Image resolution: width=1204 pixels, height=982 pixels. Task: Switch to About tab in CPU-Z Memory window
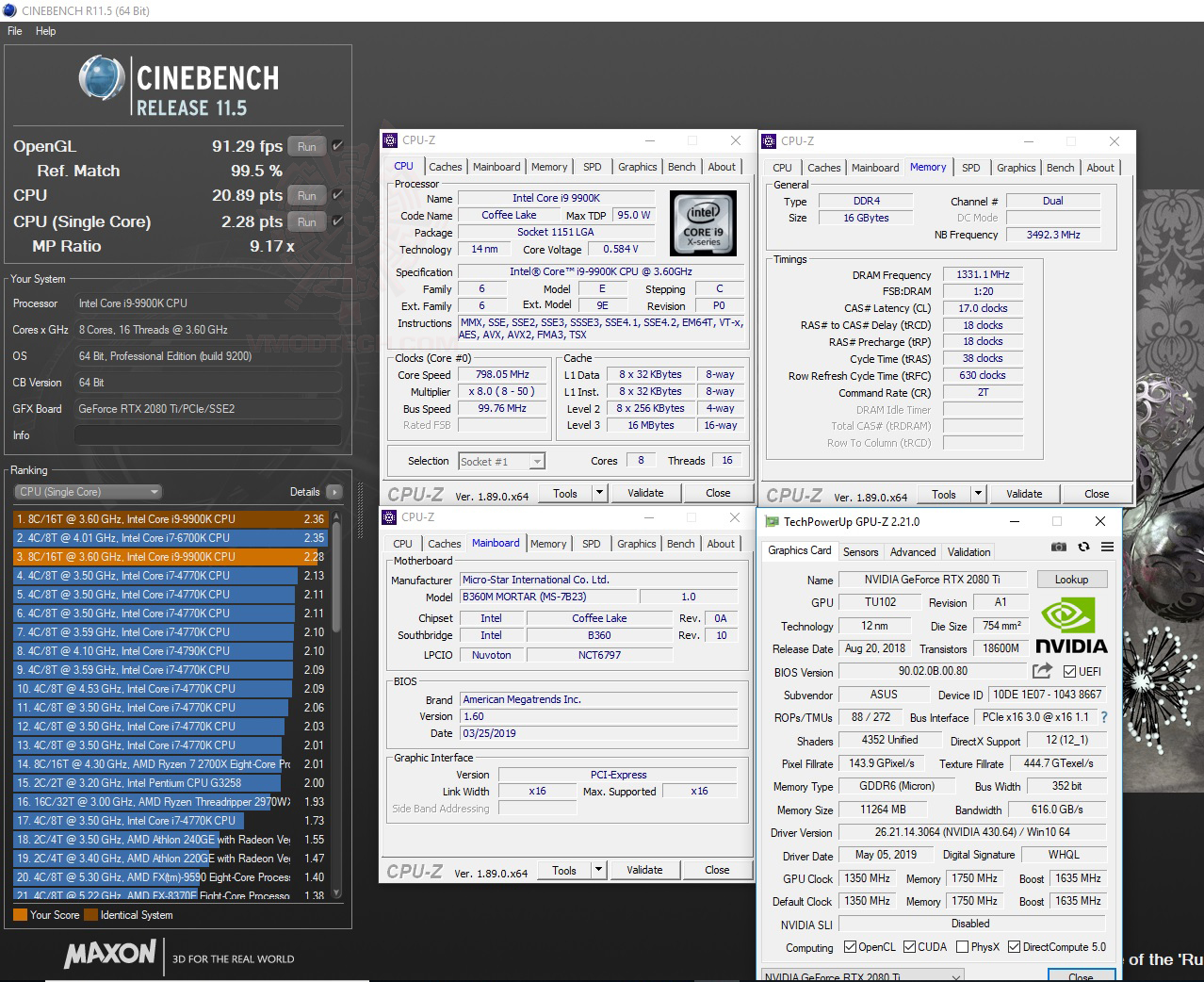1100,168
